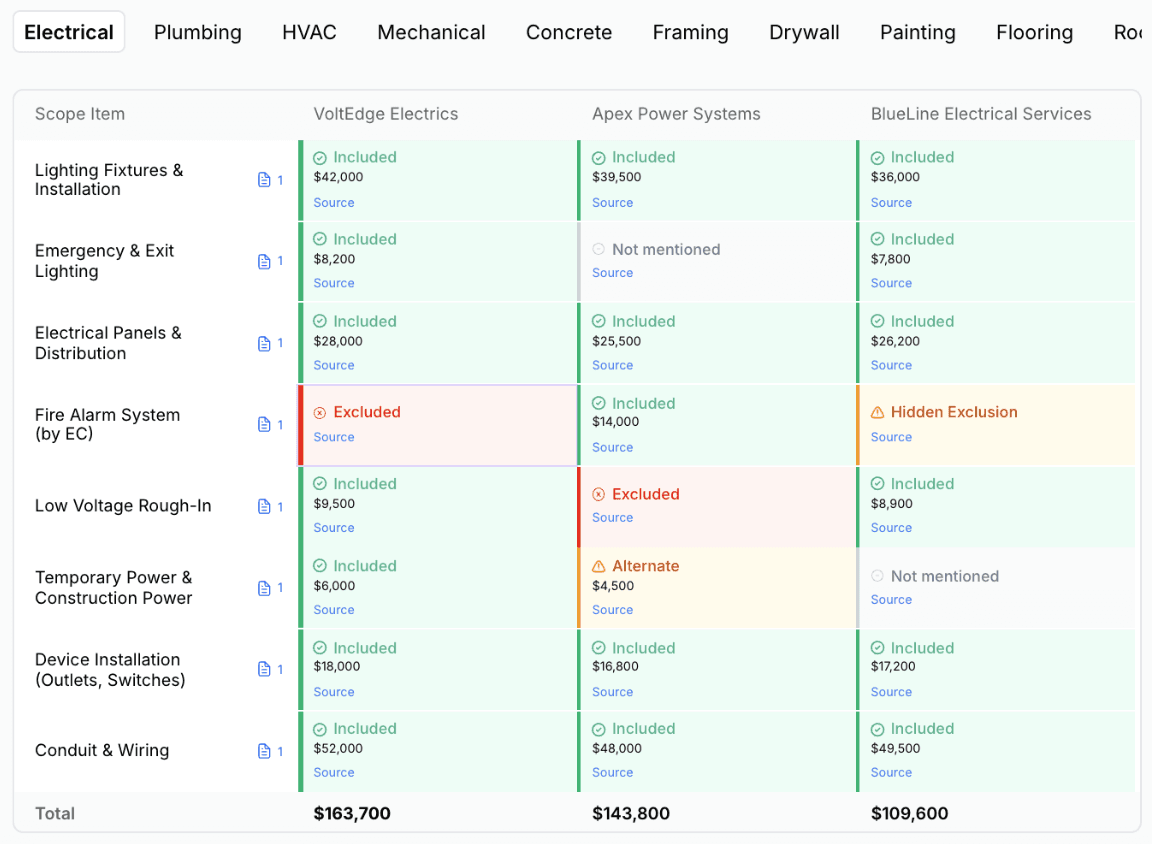Click Apex total $143,800
The height and width of the screenshot is (844, 1152).
[631, 813]
